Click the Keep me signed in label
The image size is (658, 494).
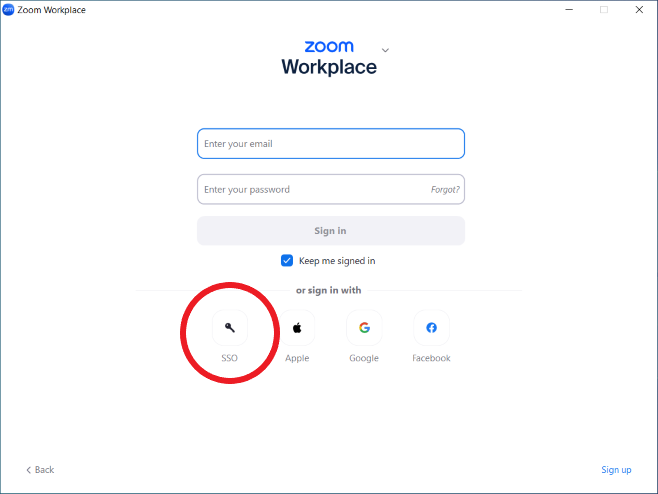coord(337,261)
